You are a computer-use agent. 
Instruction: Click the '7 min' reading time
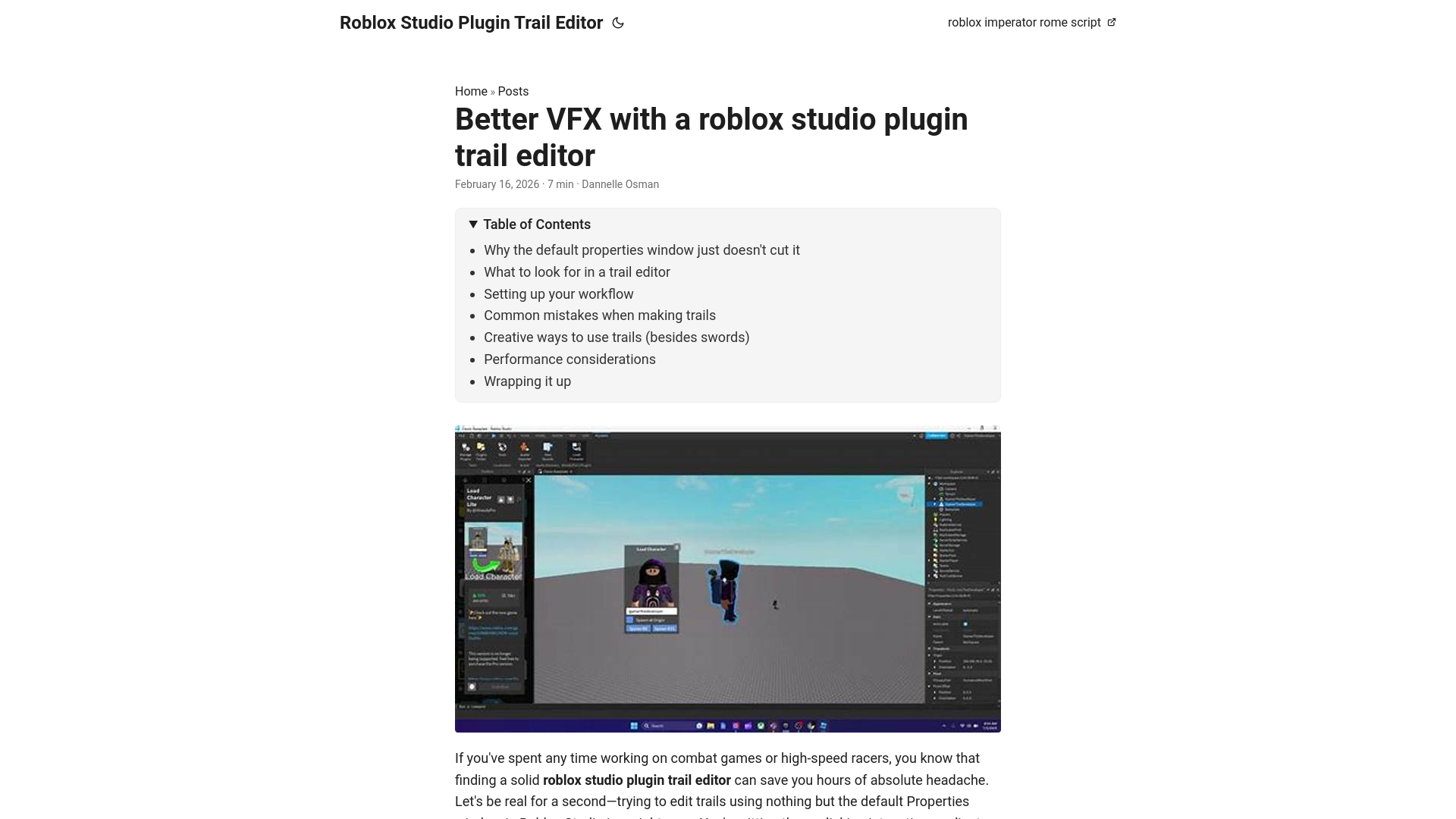coord(560,184)
